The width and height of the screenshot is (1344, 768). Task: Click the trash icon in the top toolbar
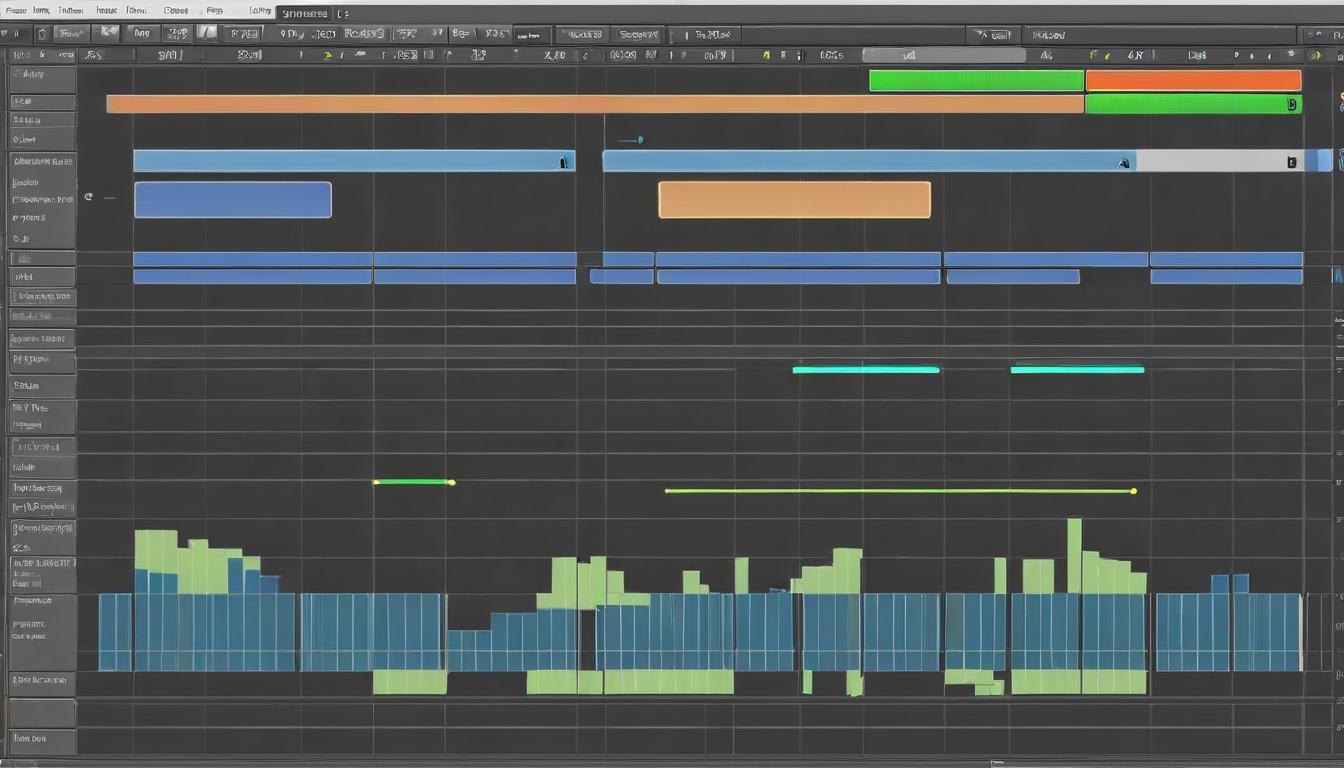(42, 34)
